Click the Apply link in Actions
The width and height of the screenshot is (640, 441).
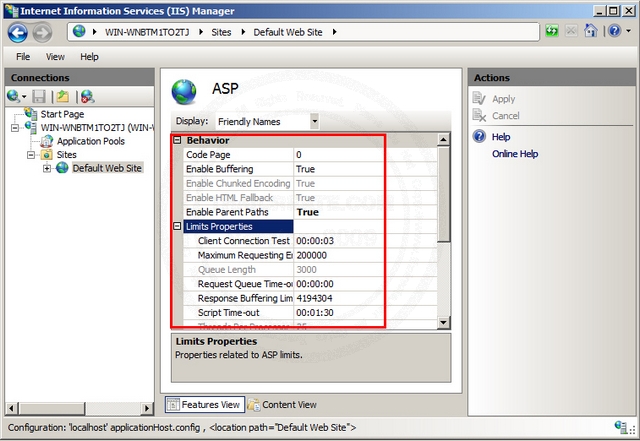click(503, 99)
